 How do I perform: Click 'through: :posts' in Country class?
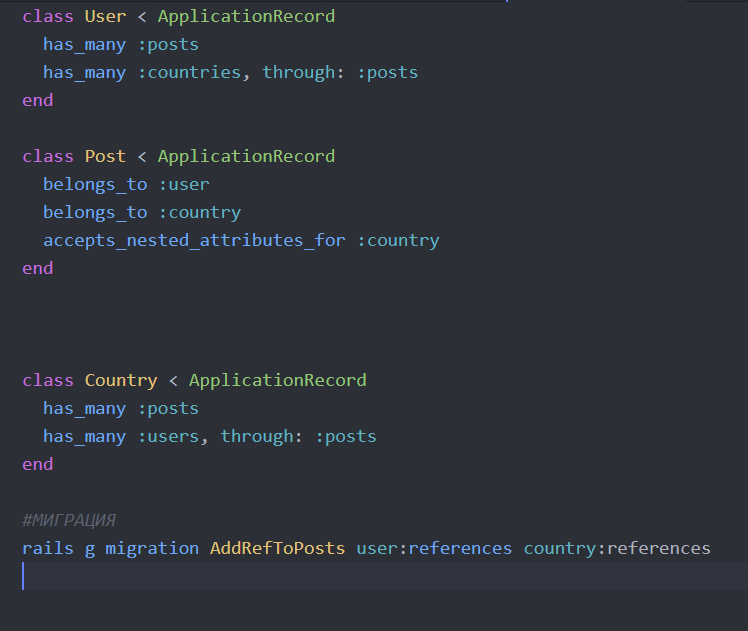click(299, 437)
